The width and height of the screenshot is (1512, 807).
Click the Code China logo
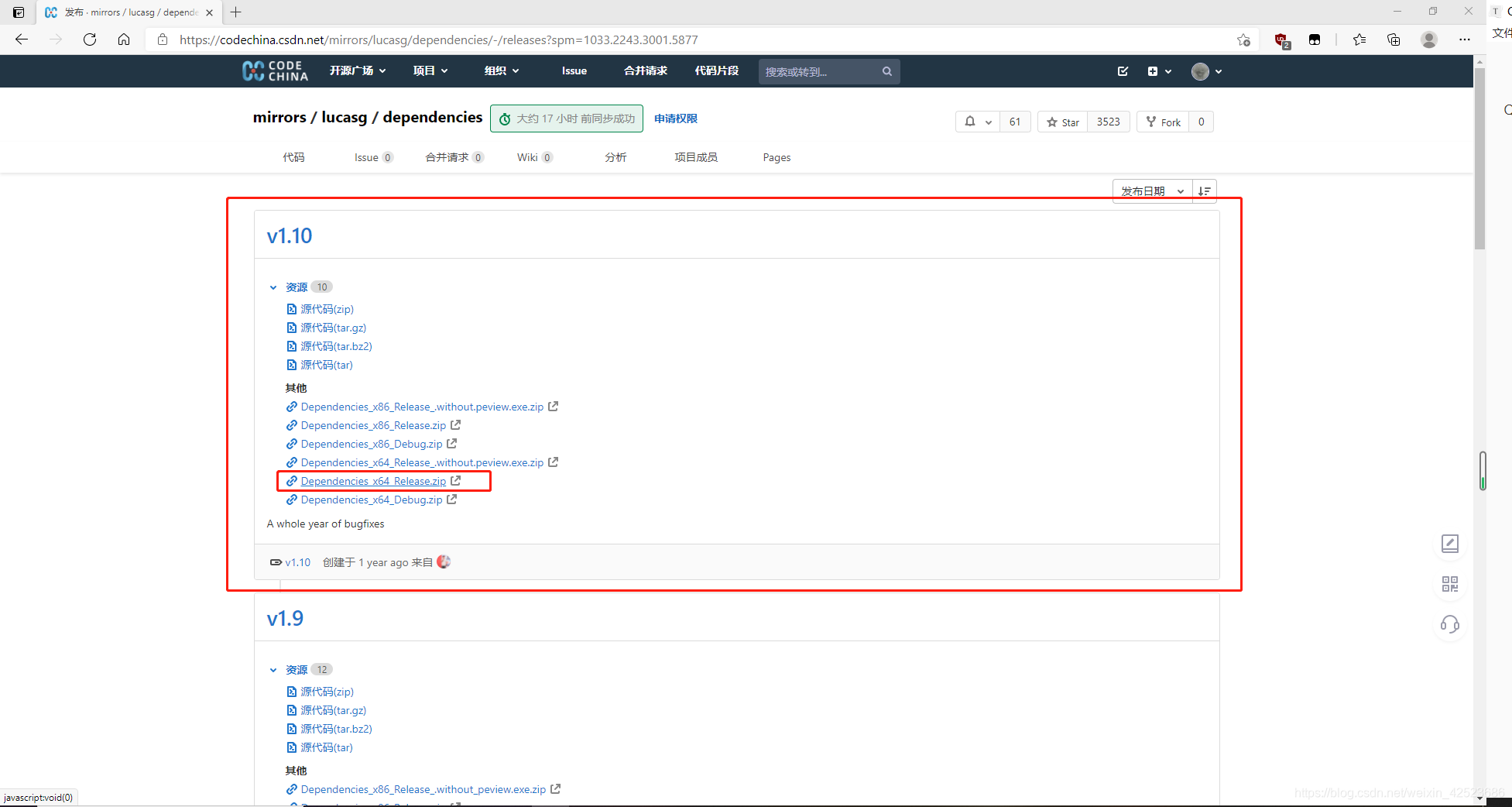pyautogui.click(x=275, y=71)
